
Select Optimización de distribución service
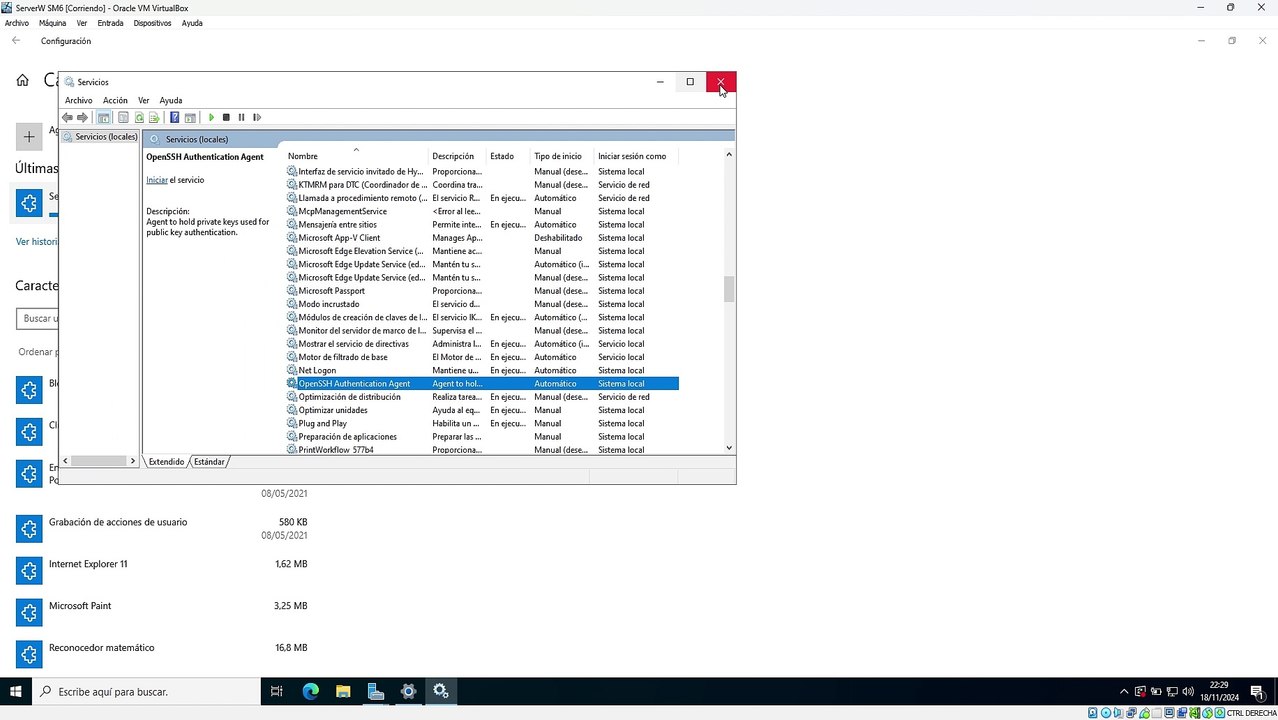click(482, 397)
